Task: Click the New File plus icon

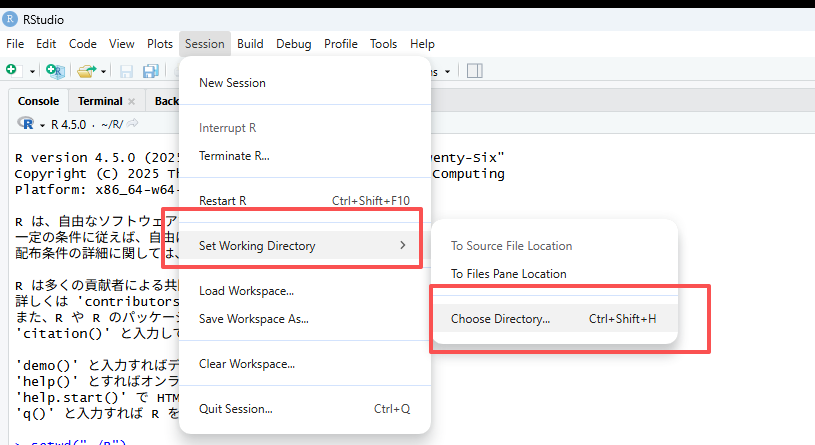Action: (11, 71)
